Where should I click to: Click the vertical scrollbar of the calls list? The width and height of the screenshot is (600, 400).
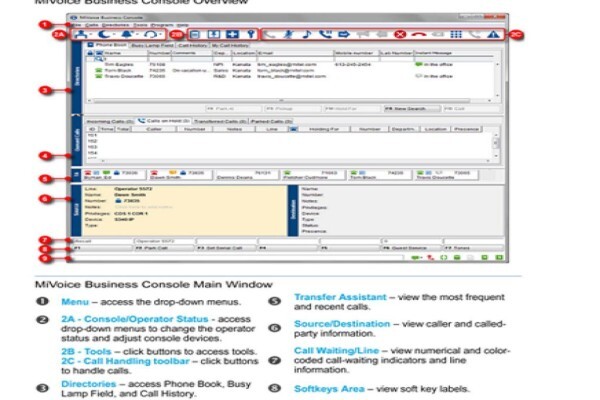coord(496,144)
